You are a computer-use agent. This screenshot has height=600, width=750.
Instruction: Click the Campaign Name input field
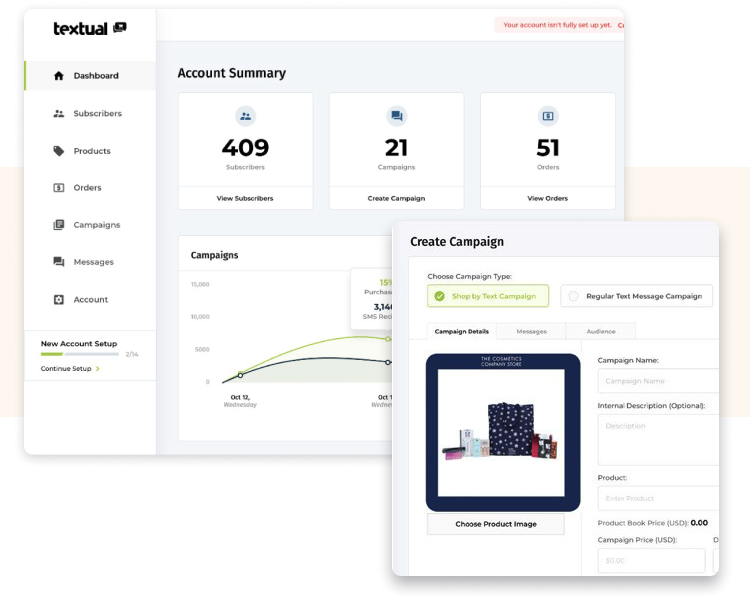point(658,381)
